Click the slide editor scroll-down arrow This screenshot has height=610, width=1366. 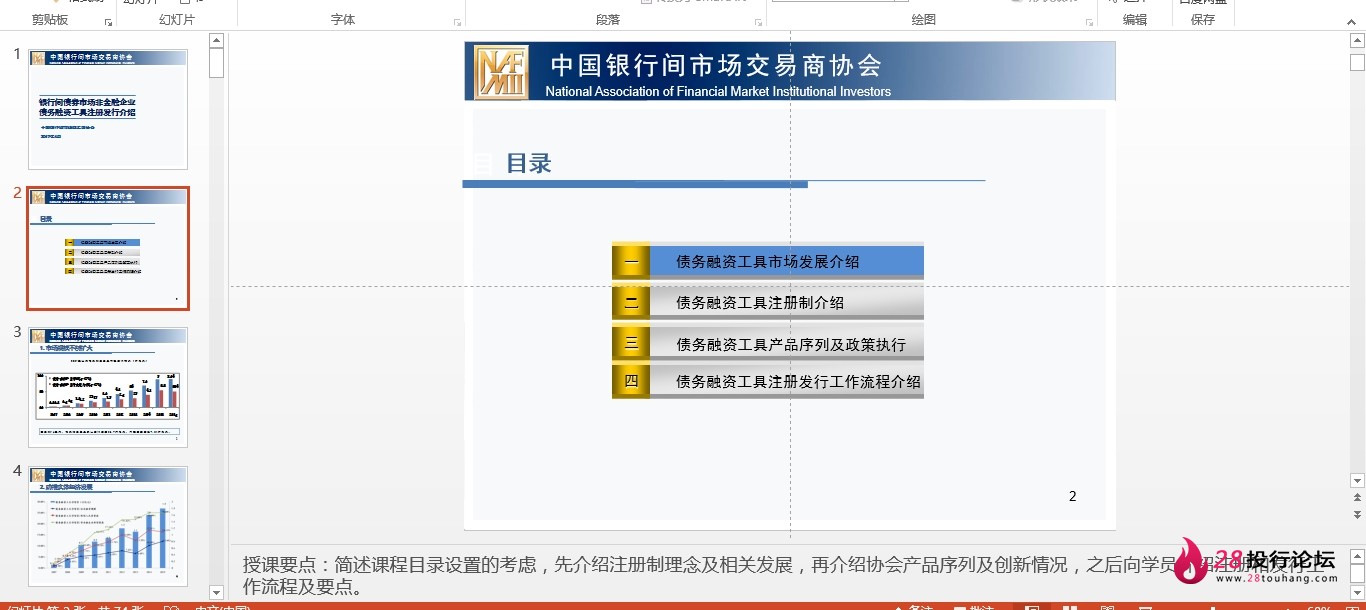click(1357, 481)
